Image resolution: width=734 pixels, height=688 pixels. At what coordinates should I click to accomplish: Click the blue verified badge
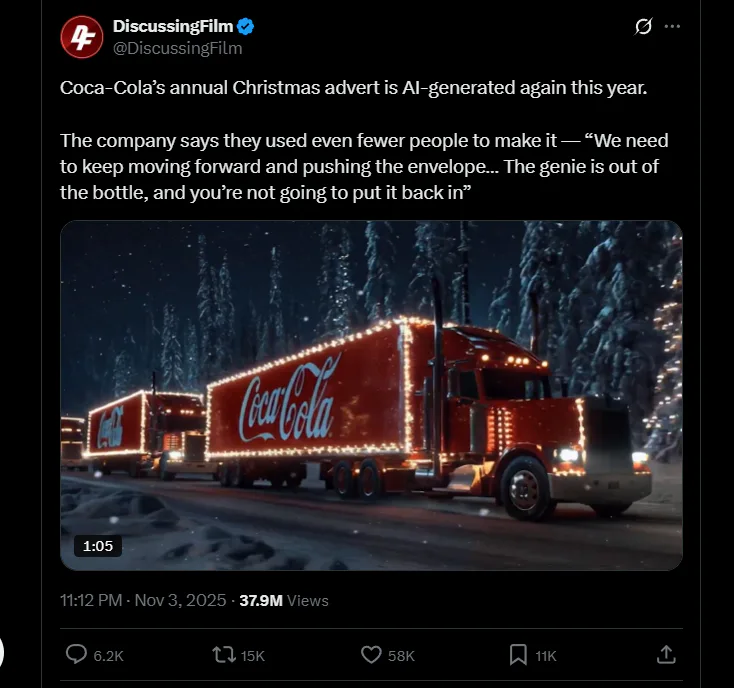click(x=245, y=28)
